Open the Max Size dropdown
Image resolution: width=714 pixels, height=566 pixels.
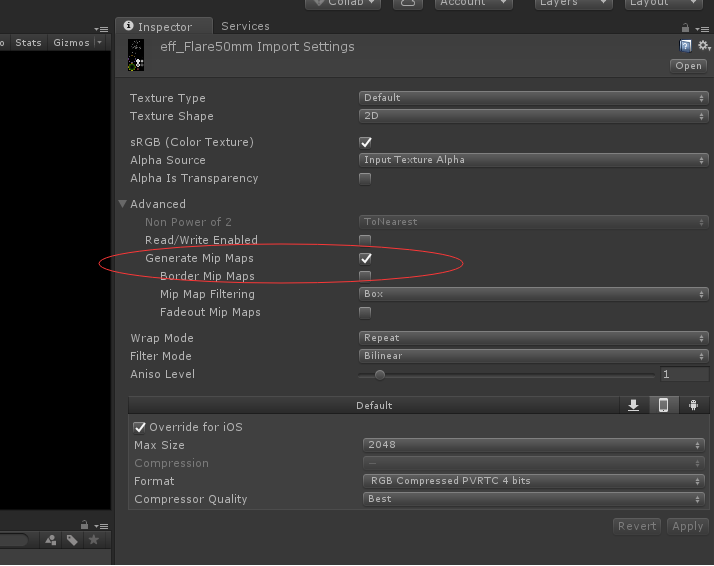[534, 445]
